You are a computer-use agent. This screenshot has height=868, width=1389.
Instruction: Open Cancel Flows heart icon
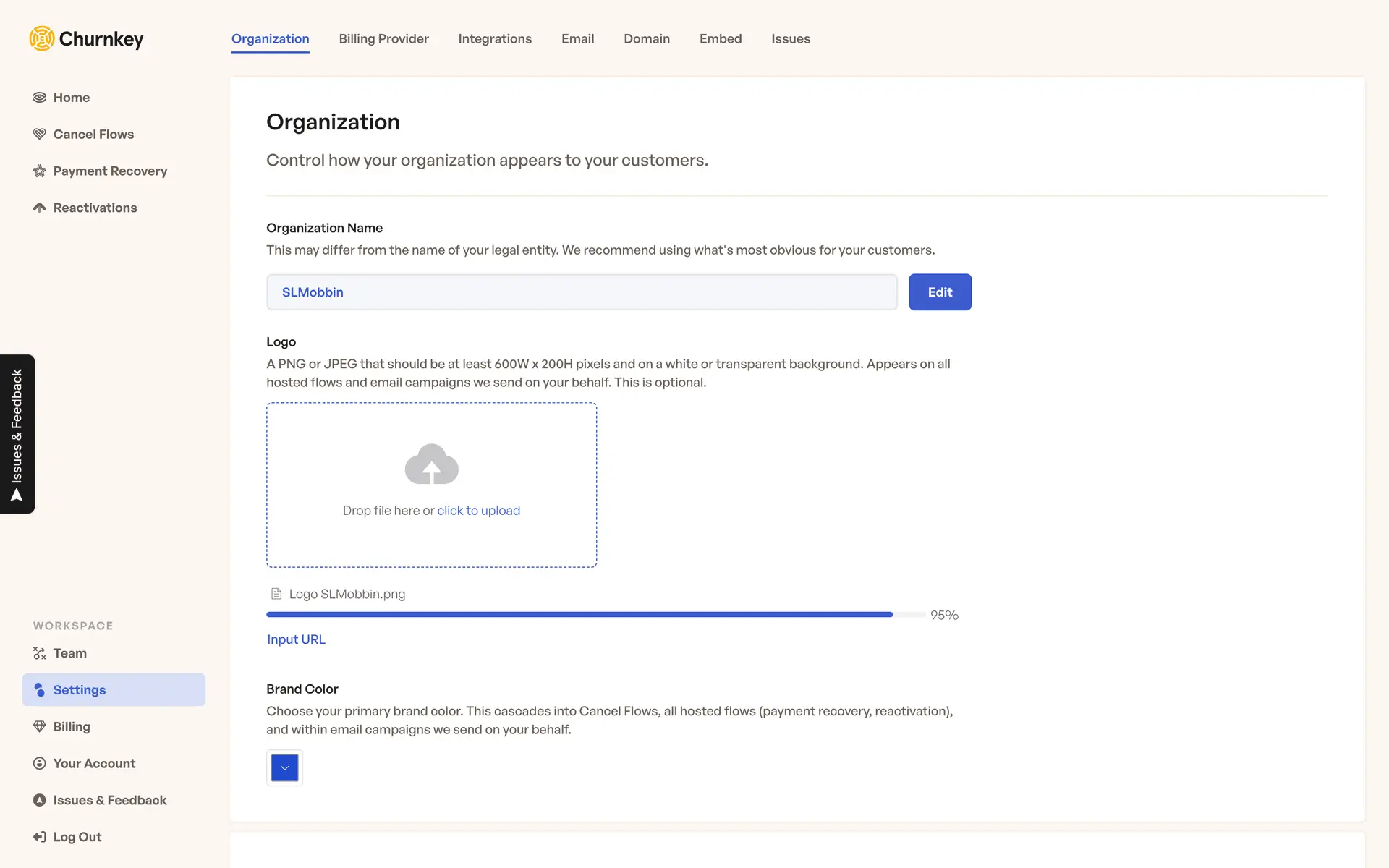(x=40, y=135)
